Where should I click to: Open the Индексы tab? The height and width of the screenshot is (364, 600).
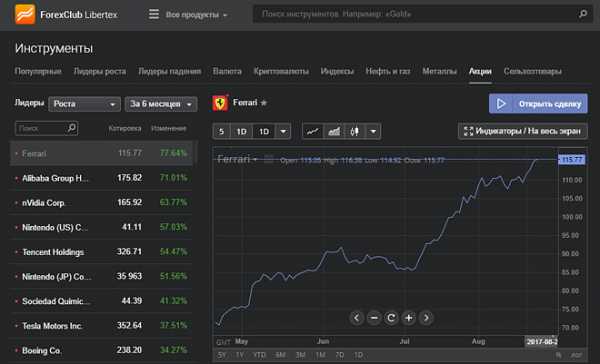click(337, 71)
